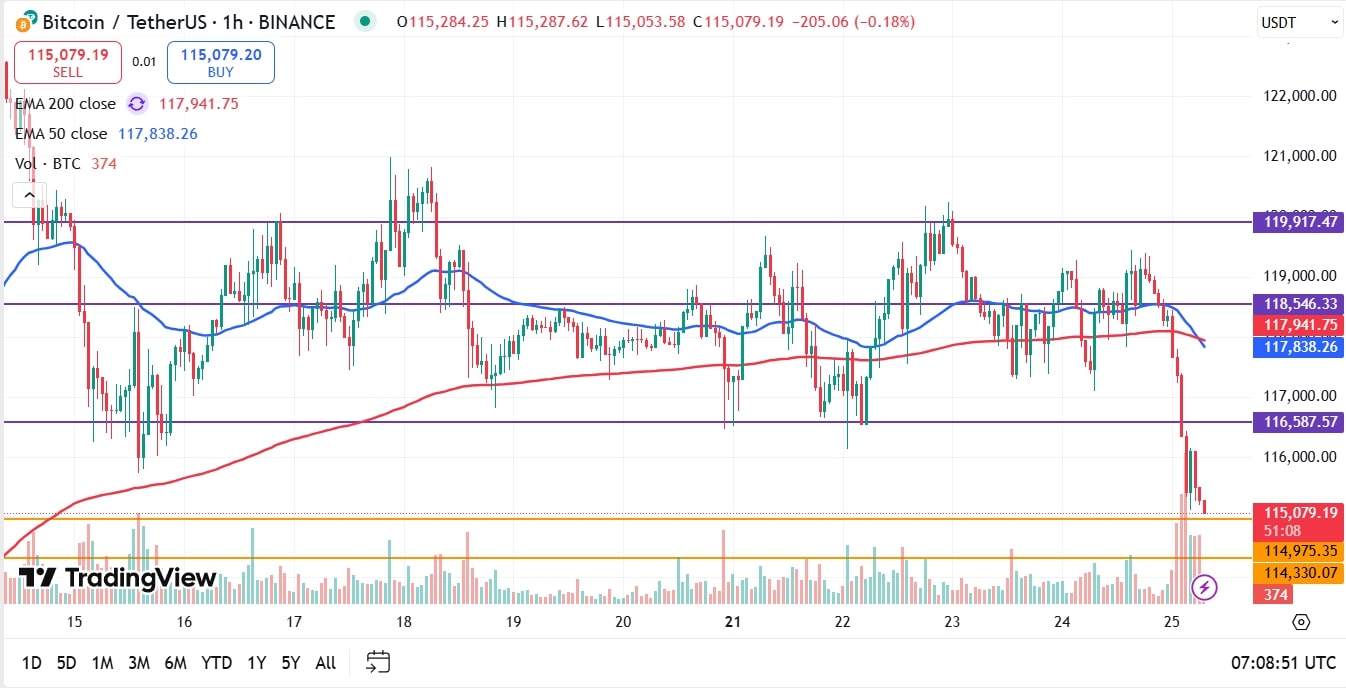Click the EMA 200 close indicator label
This screenshot has height=688, width=1346.
[x=65, y=103]
